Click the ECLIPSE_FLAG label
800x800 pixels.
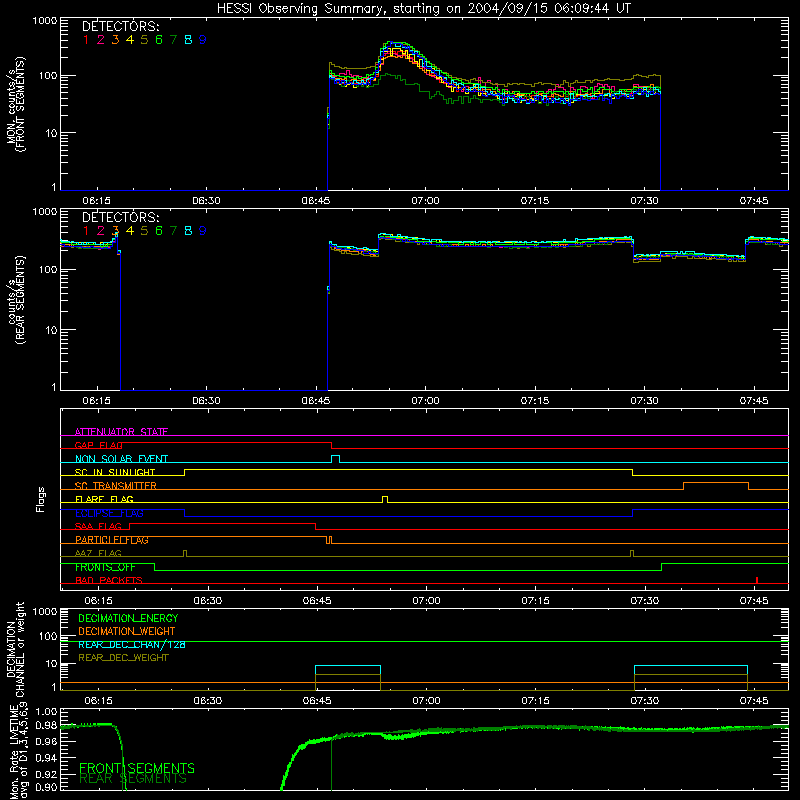pos(109,513)
